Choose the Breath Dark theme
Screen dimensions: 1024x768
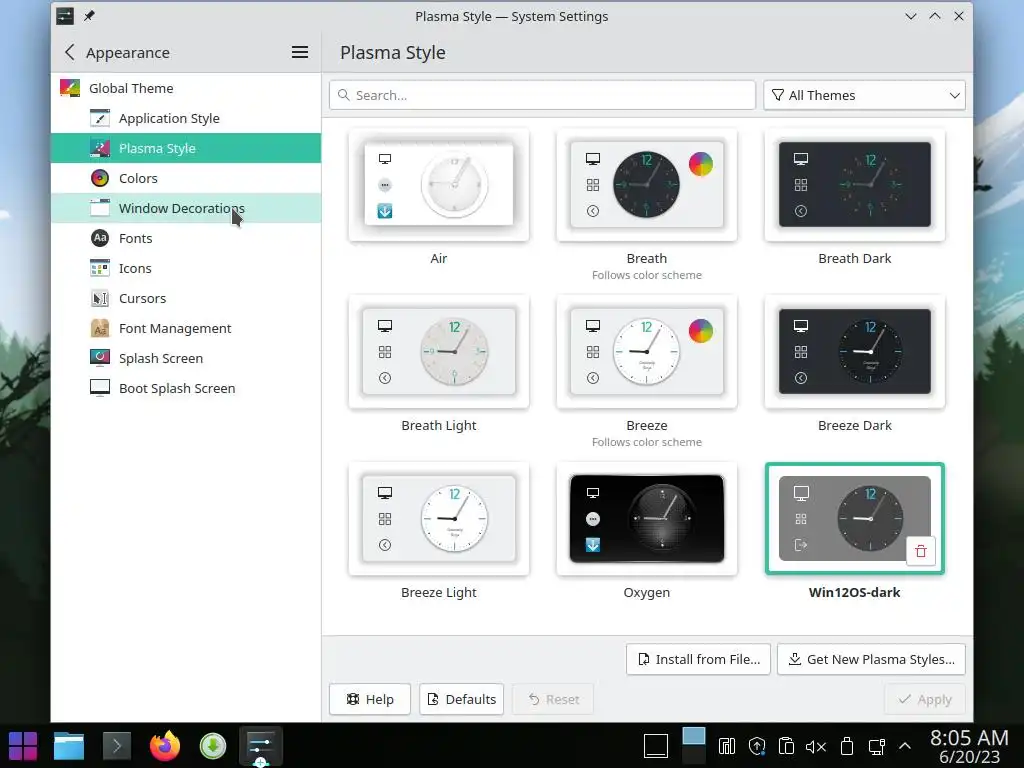tap(854, 185)
